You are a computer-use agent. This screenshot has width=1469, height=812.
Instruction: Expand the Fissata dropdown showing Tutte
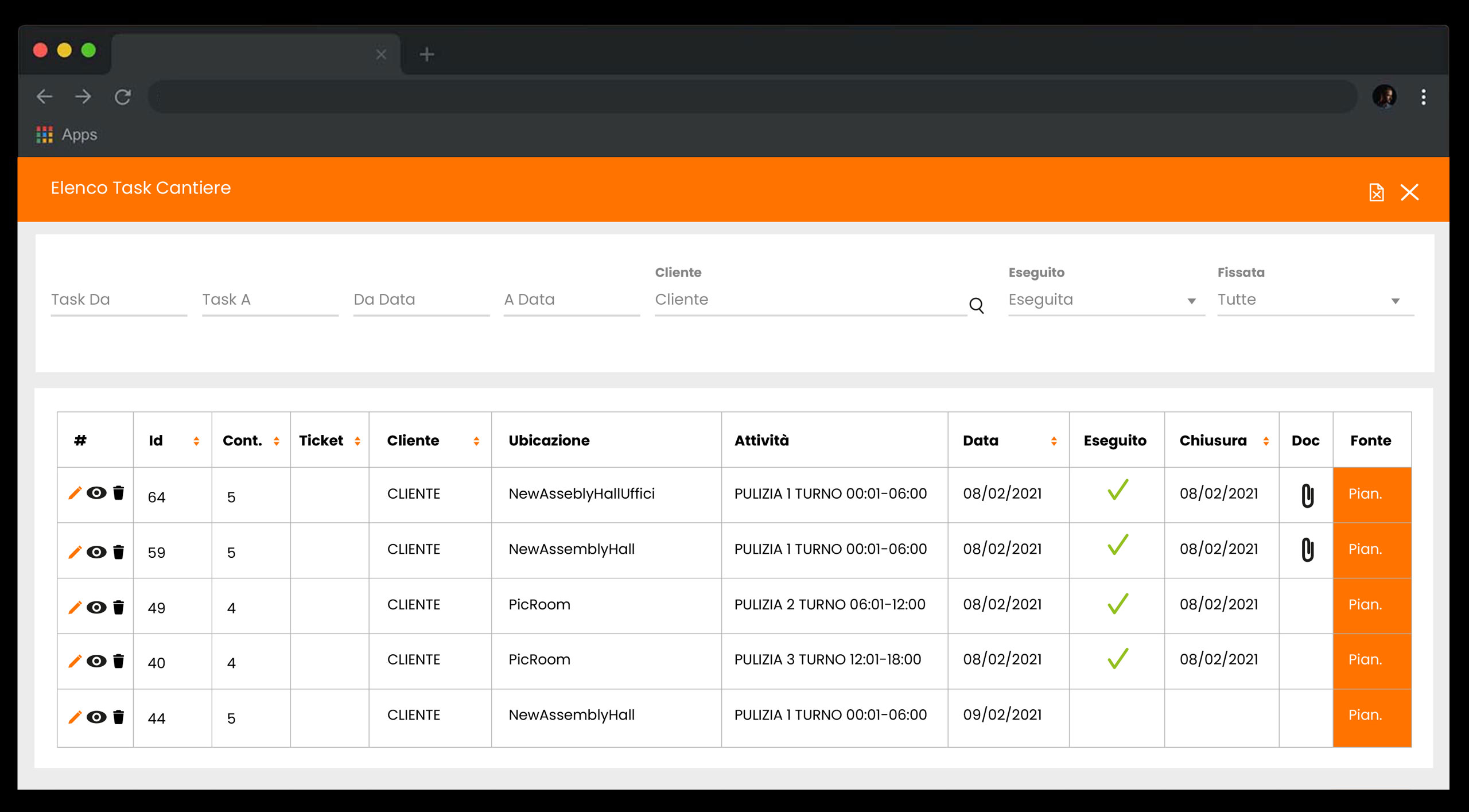tap(1315, 300)
